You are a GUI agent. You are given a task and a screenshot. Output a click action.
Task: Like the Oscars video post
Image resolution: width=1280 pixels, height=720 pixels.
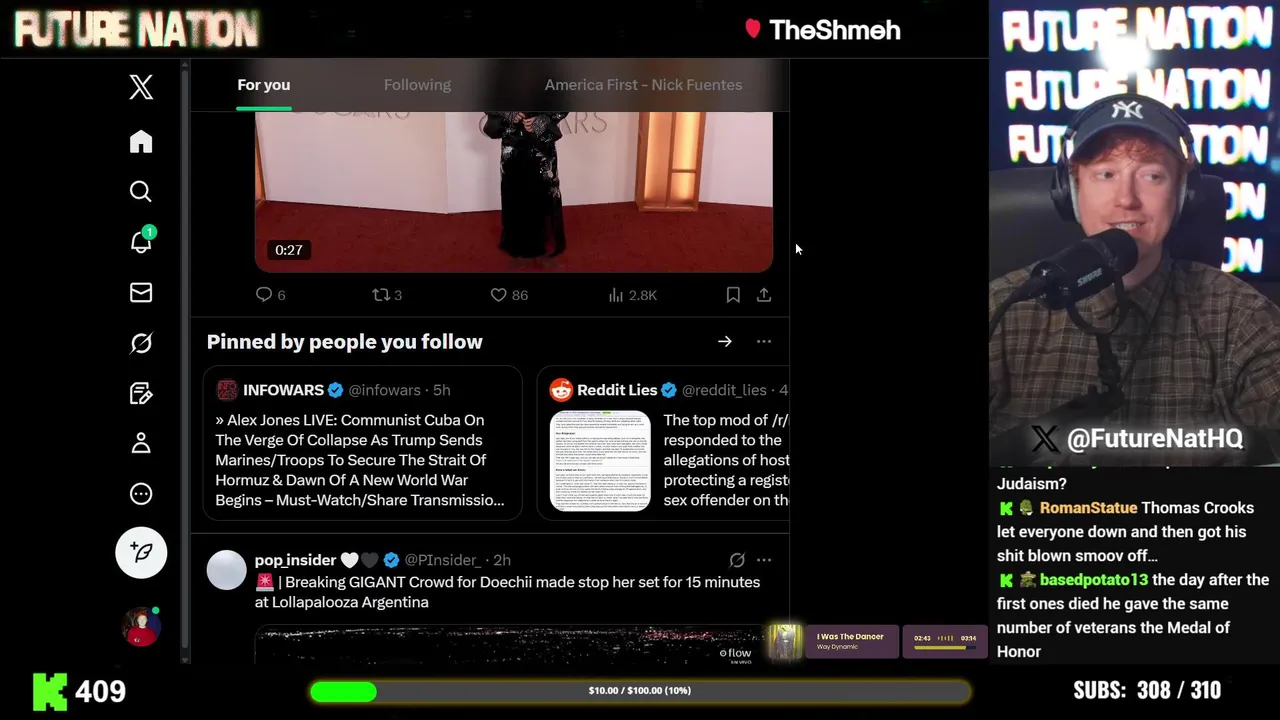[x=509, y=294]
